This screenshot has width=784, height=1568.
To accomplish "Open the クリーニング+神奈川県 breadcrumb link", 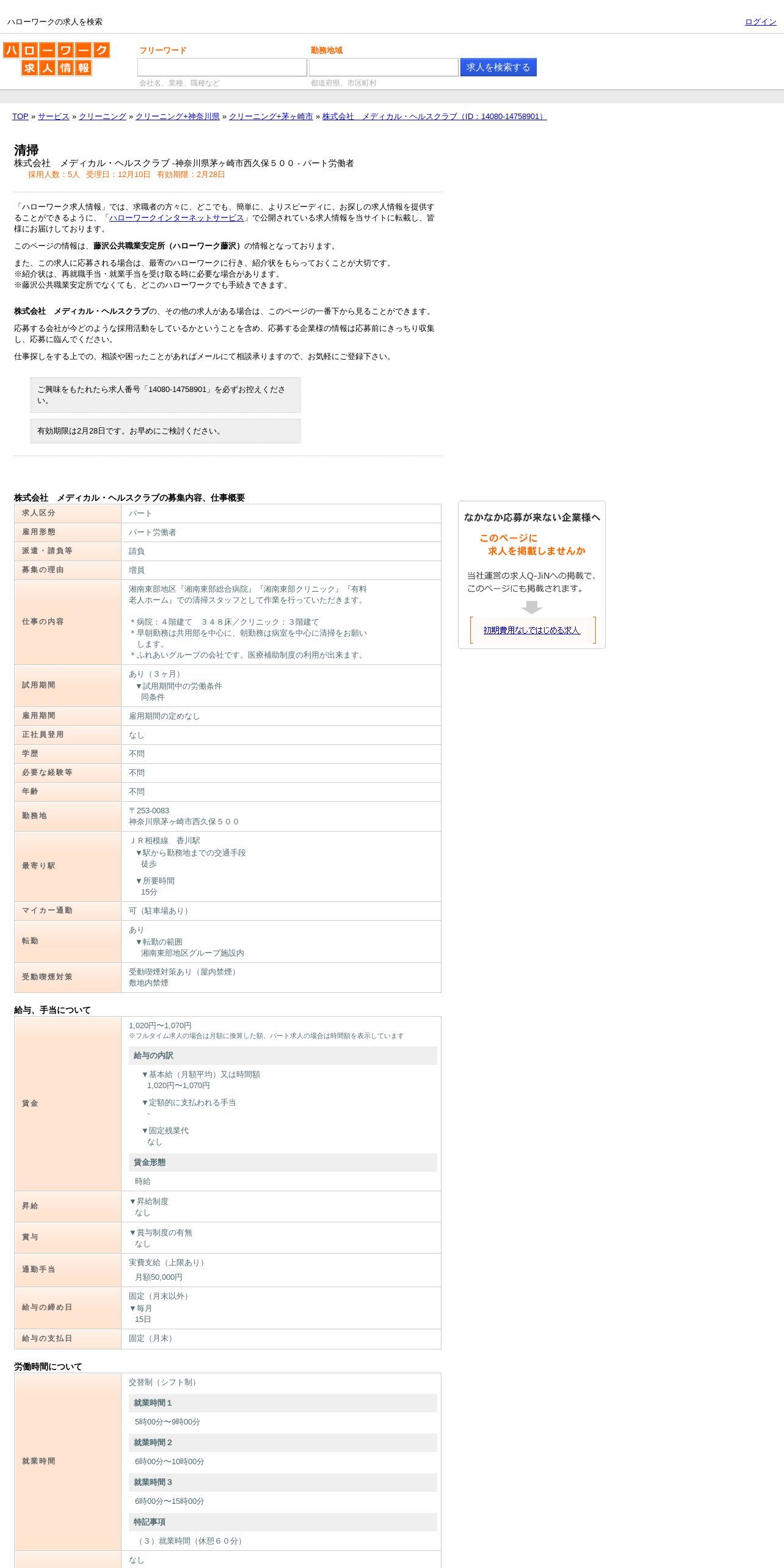I will click(x=178, y=117).
